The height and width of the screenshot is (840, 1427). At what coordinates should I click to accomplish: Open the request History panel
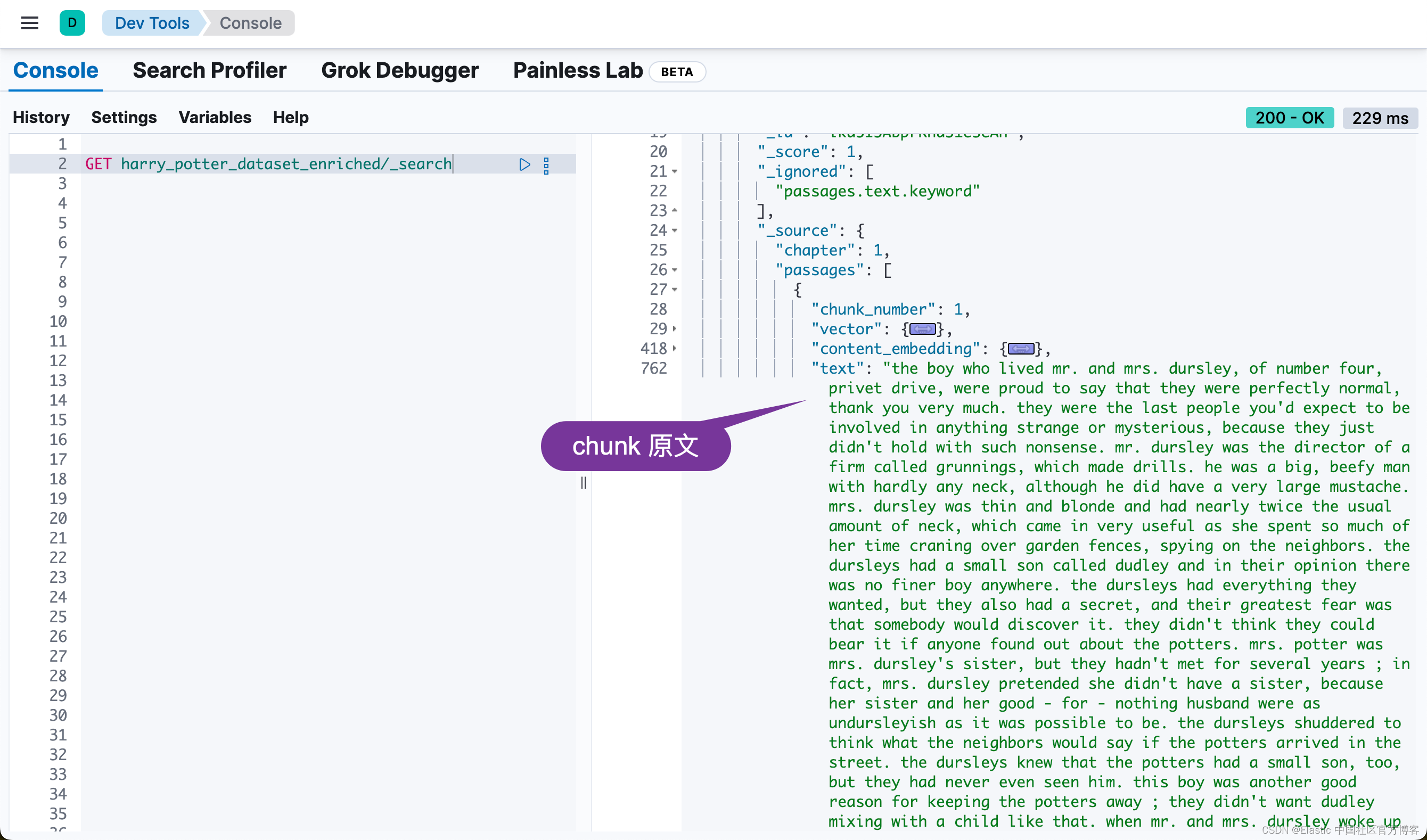coord(41,117)
